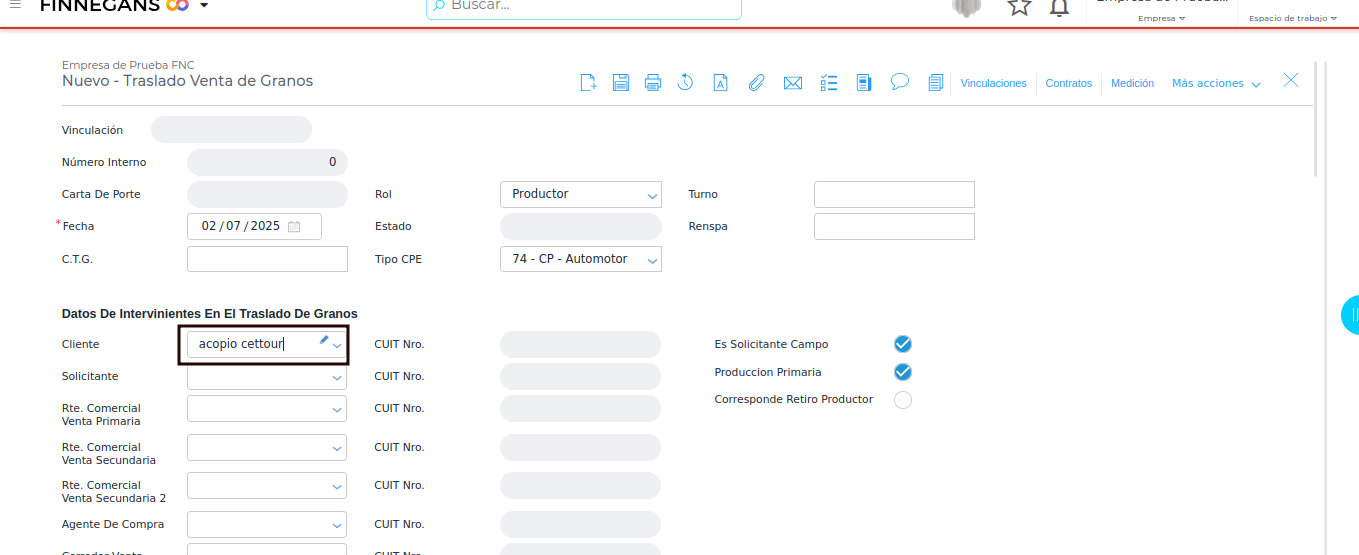Open the checklist icon in toolbar
Viewport: 1359px width, 555px height.
point(829,83)
